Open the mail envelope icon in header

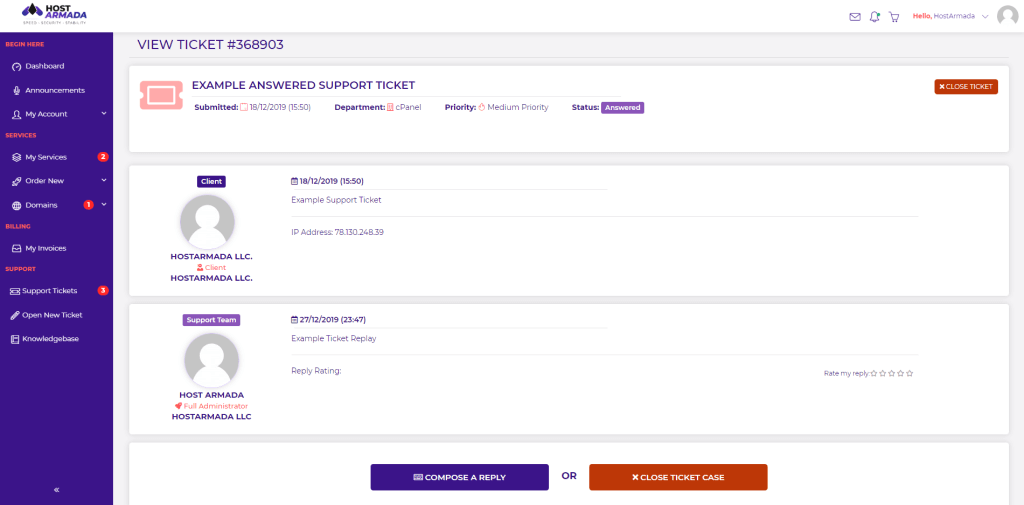point(855,17)
